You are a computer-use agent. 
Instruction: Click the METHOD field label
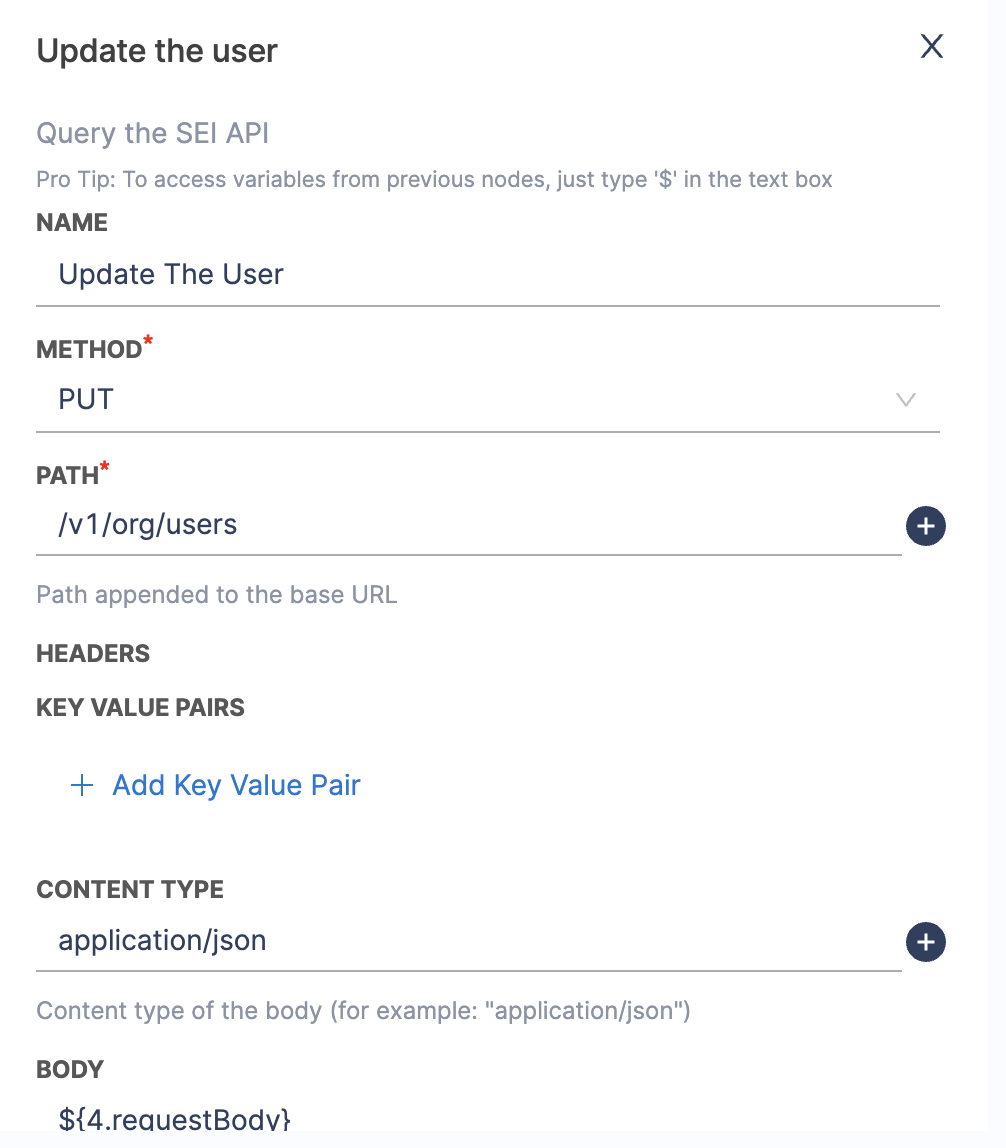click(89, 350)
